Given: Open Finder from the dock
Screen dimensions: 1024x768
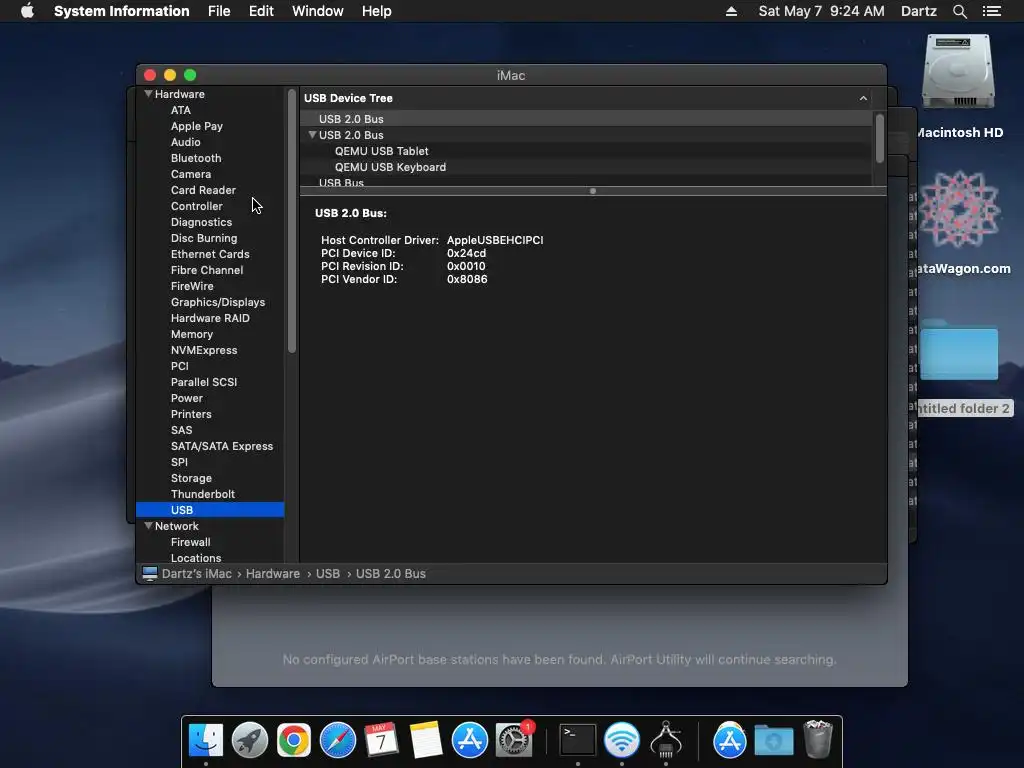Looking at the screenshot, I should [x=206, y=741].
